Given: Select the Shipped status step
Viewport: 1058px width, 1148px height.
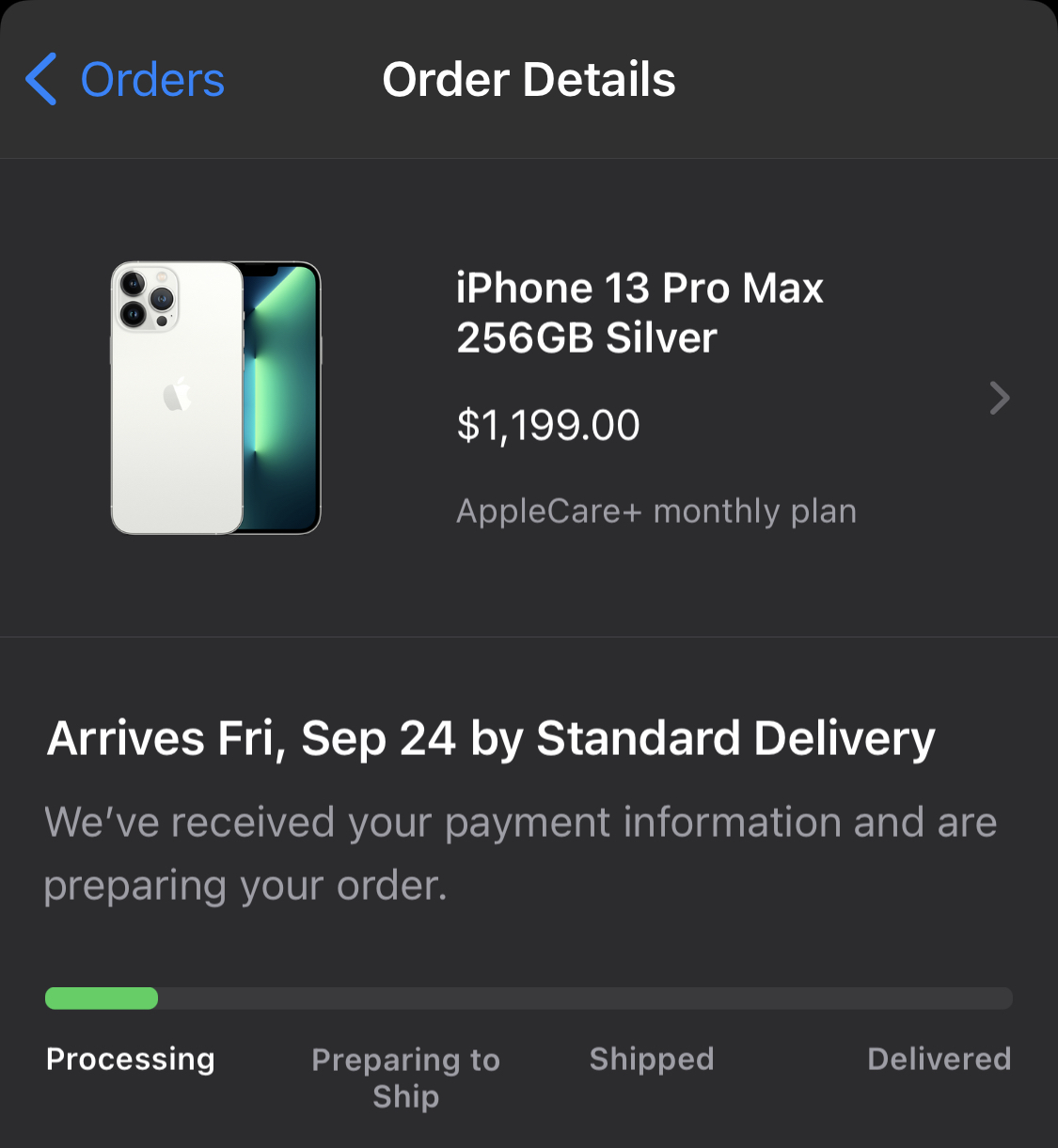Looking at the screenshot, I should [652, 1059].
